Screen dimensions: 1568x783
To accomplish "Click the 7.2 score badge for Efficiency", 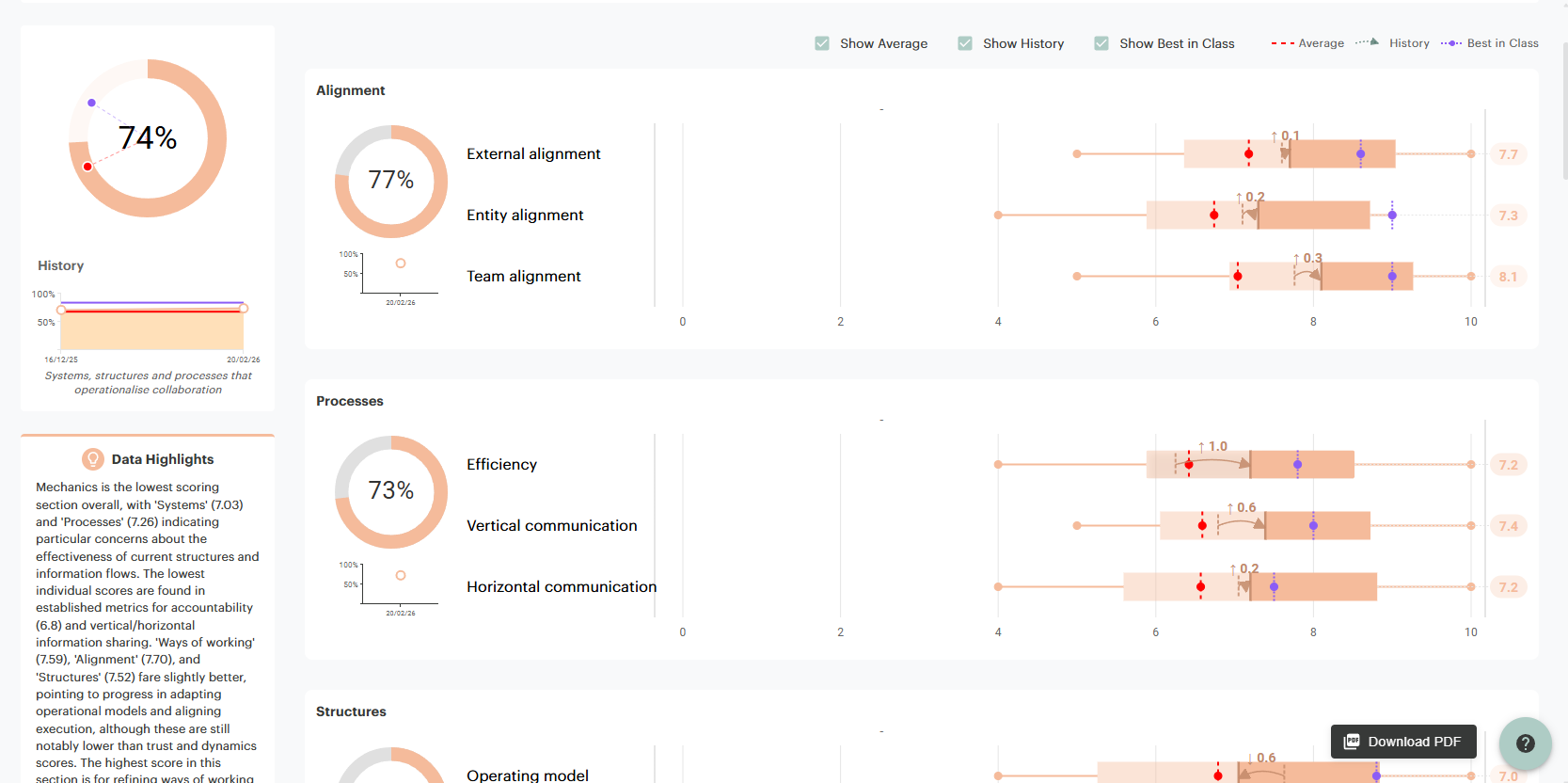I will (1508, 465).
